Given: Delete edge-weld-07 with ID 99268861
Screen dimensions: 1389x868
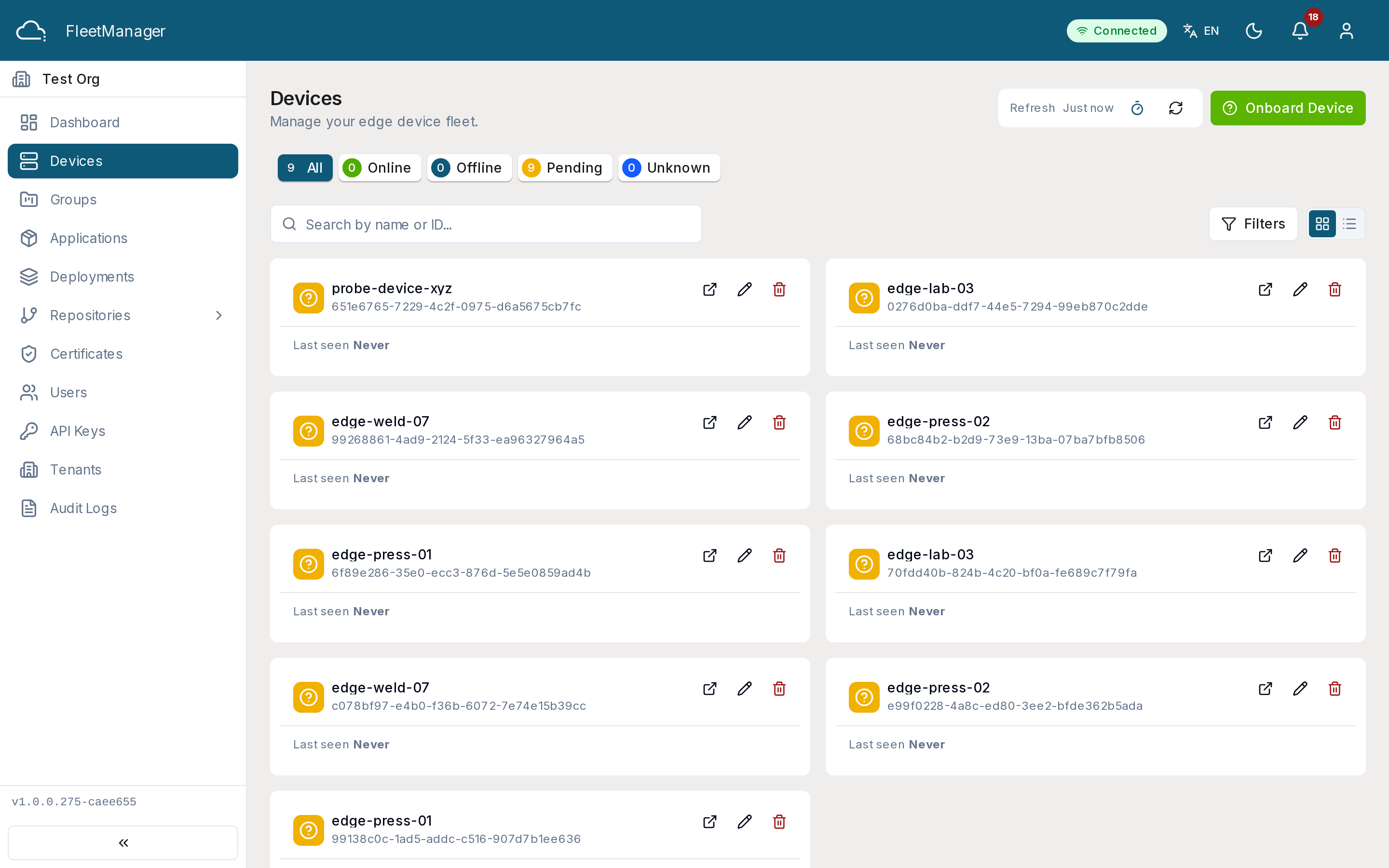Looking at the screenshot, I should click(779, 422).
